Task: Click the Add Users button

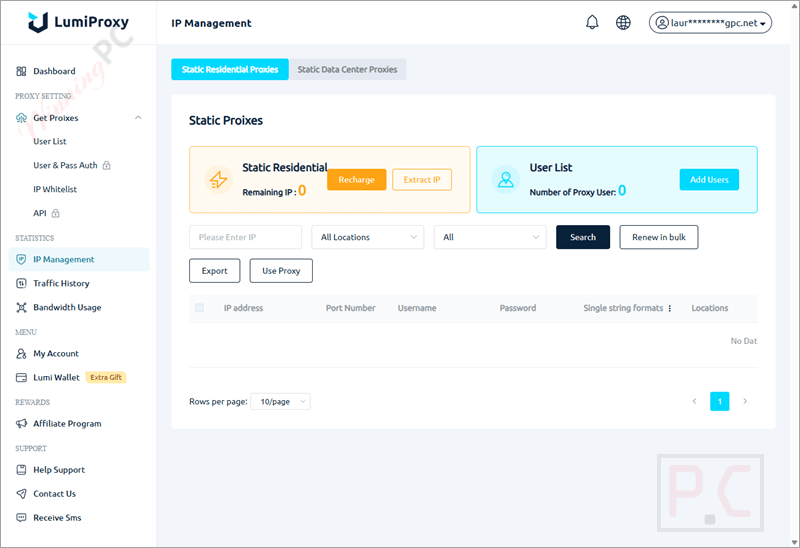Action: click(x=709, y=180)
